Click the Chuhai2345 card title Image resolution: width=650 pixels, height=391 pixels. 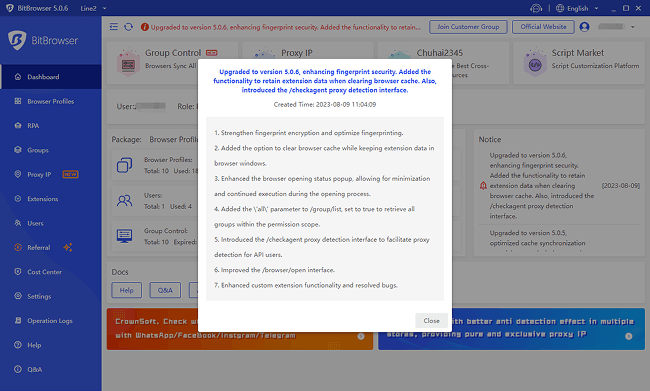[439, 53]
